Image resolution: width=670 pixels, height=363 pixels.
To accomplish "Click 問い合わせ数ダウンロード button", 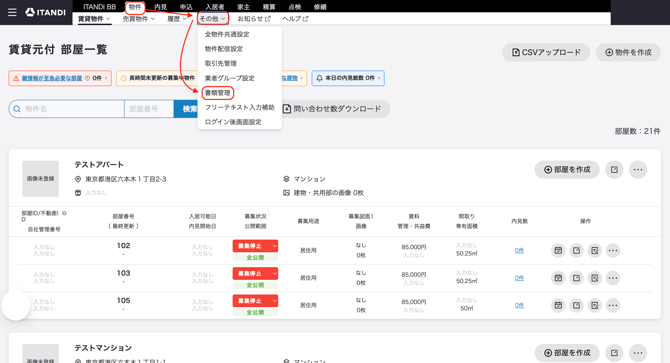I will [x=336, y=109].
